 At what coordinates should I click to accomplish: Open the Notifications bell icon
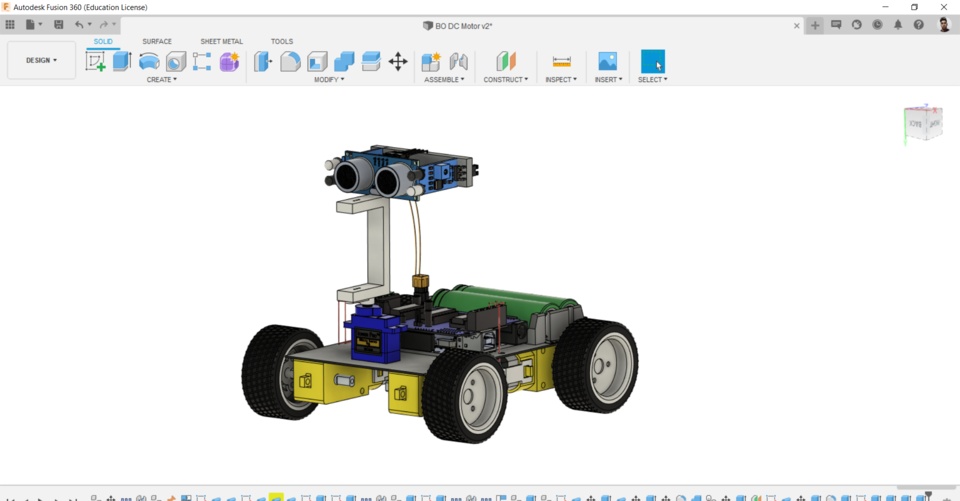898,24
